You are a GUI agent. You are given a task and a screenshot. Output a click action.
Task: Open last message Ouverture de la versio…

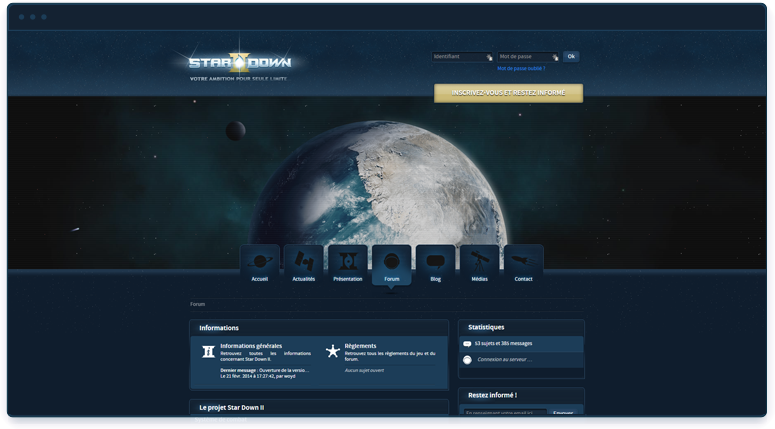click(283, 370)
